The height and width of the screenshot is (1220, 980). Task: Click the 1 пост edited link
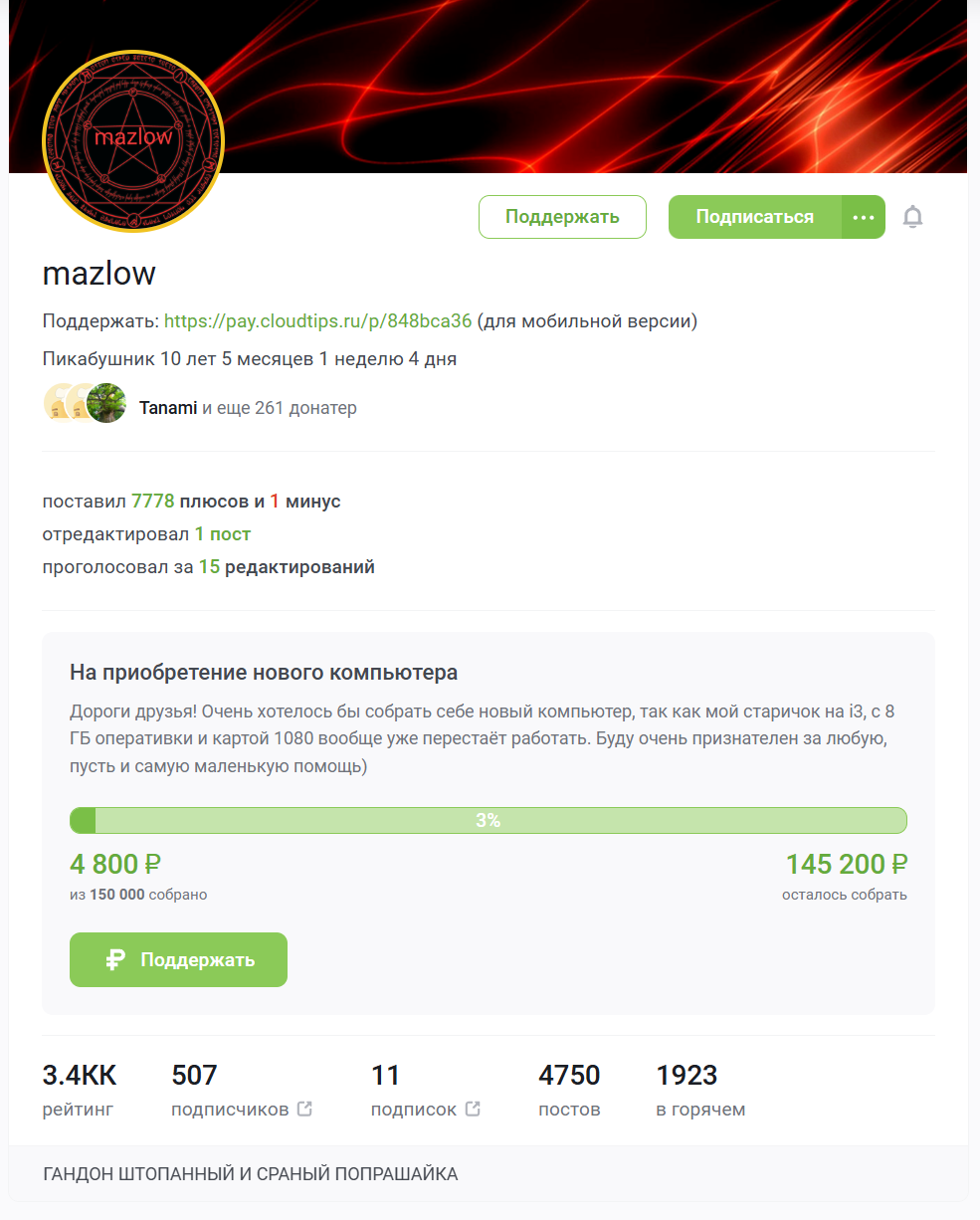(222, 534)
